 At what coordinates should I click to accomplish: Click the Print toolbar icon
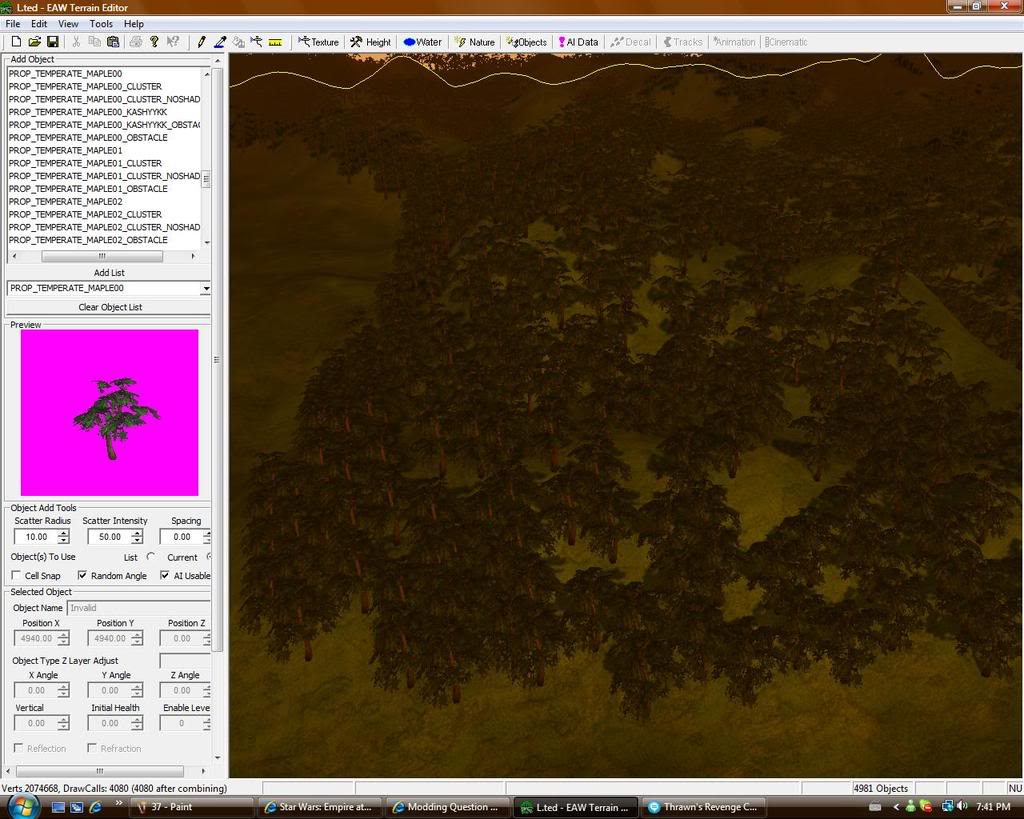click(x=136, y=42)
